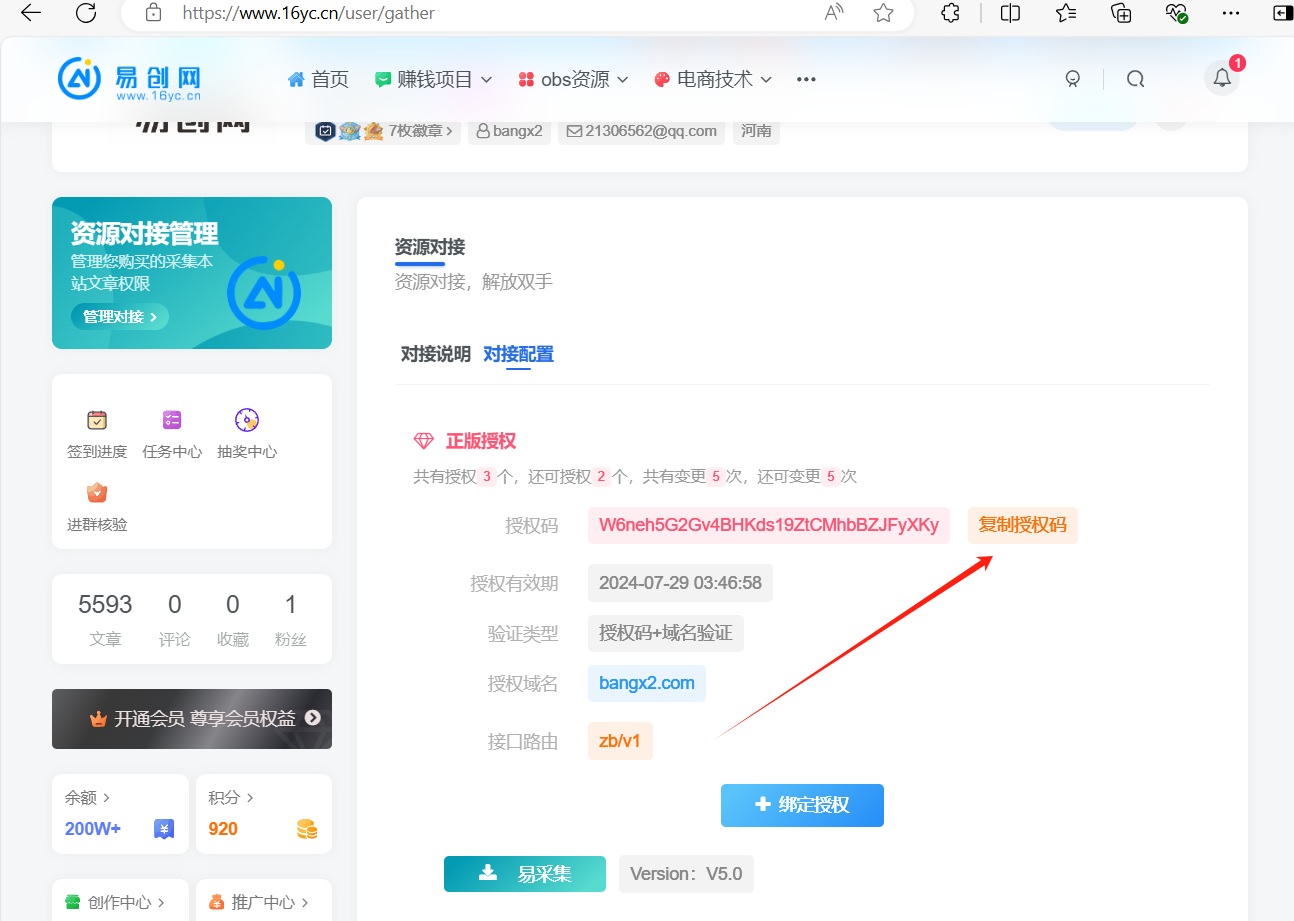Click the 河南 location tag
Screen dimensions: 1294x921
pos(756,131)
